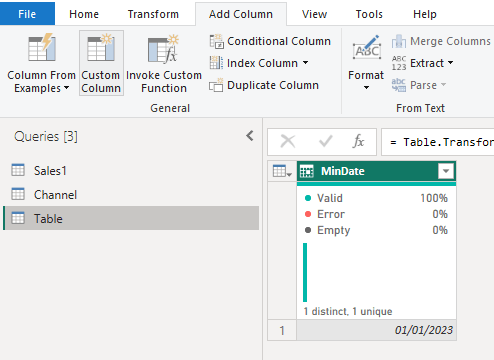Select the Sales1 query
Screen dimensions: 494x360
(x=131, y=171)
